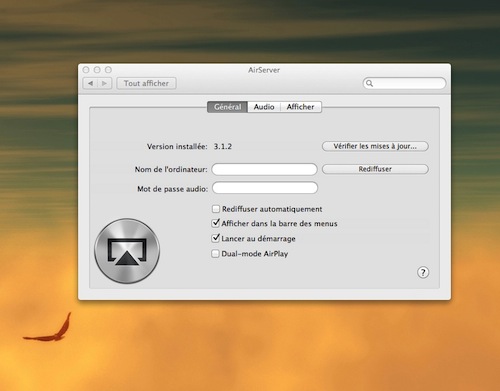This screenshot has width=500, height=391.
Task: Click the Rediffuser button
Action: (375, 169)
